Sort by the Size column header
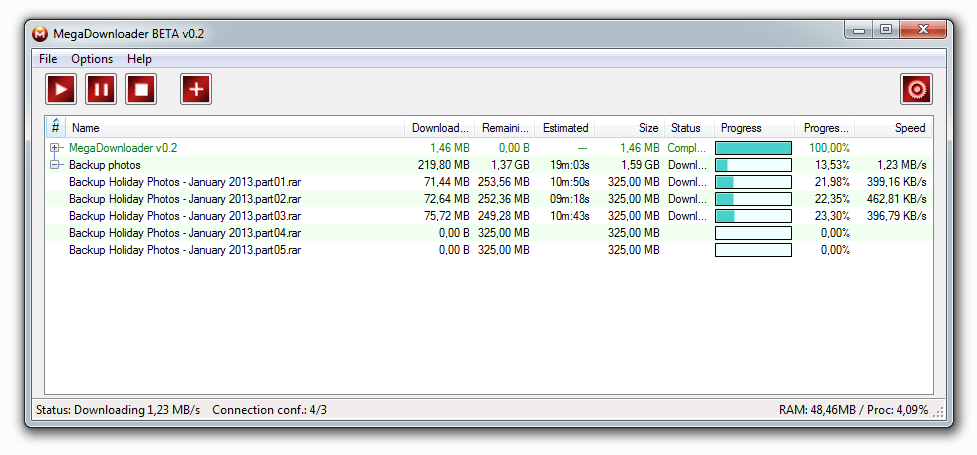 [x=629, y=127]
